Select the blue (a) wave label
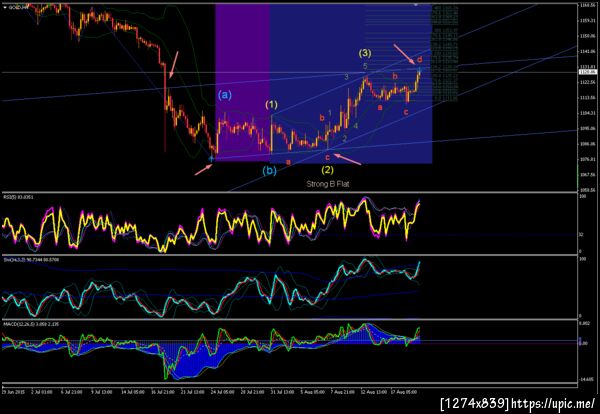This screenshot has width=600, height=414. 225,95
